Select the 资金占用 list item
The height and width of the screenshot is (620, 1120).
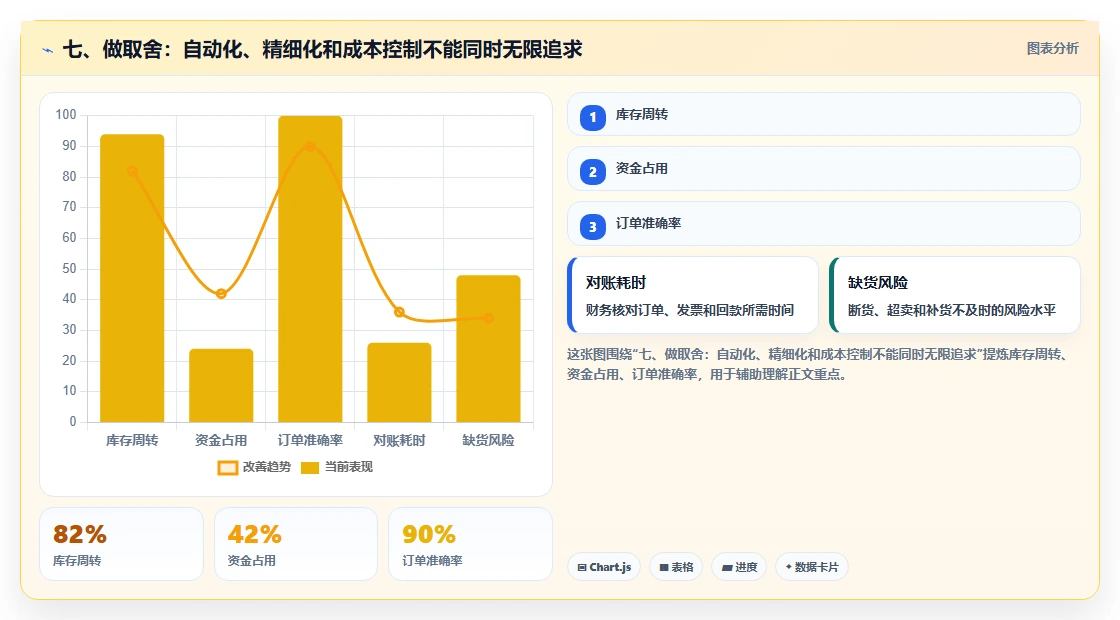[x=824, y=169]
